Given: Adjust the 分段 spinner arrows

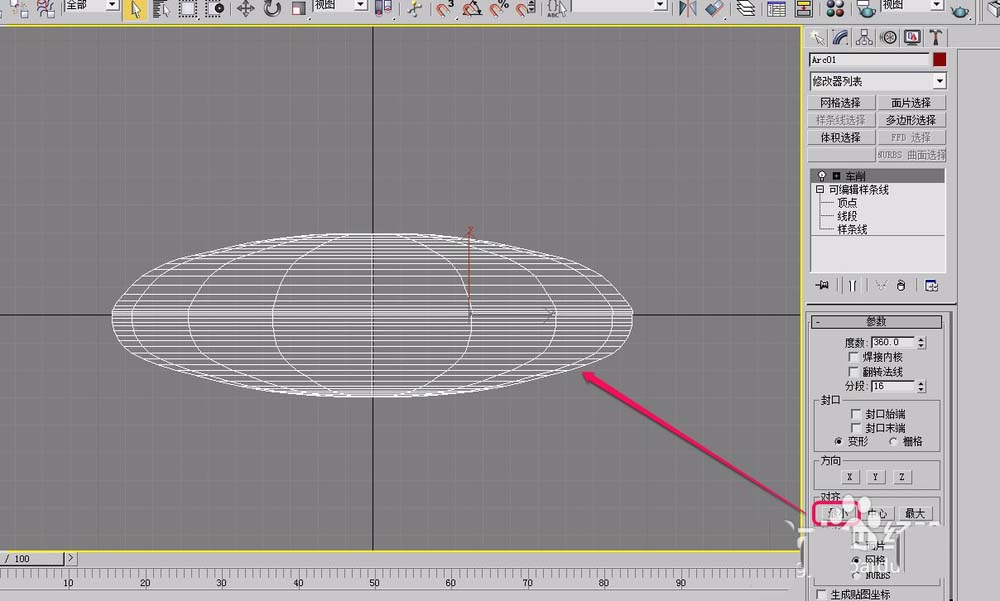Looking at the screenshot, I should click(921, 386).
